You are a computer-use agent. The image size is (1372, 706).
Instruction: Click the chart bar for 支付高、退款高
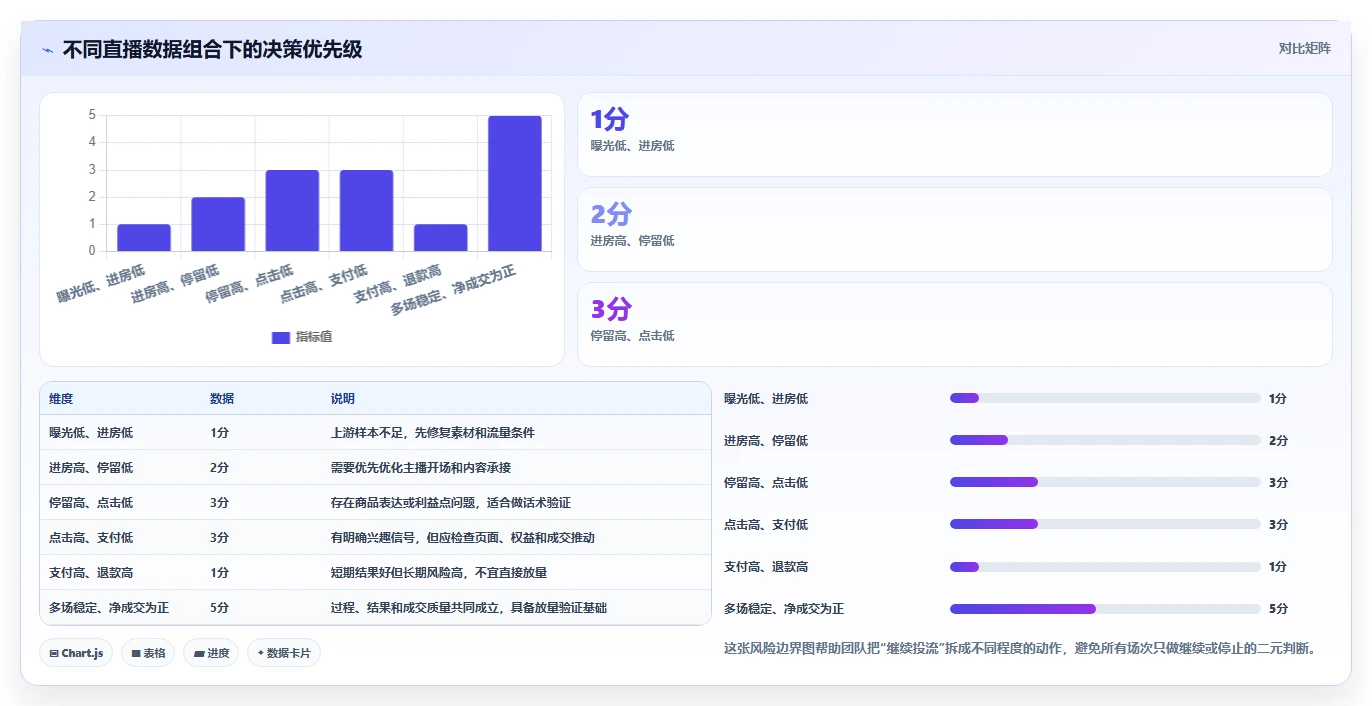(x=440, y=238)
